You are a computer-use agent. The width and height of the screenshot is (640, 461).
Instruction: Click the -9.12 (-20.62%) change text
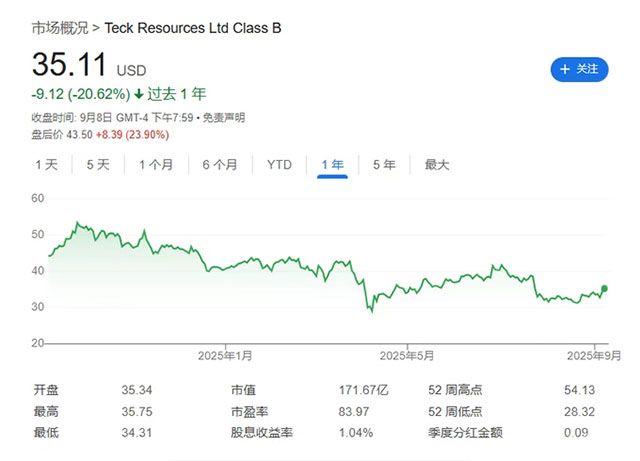(81, 94)
